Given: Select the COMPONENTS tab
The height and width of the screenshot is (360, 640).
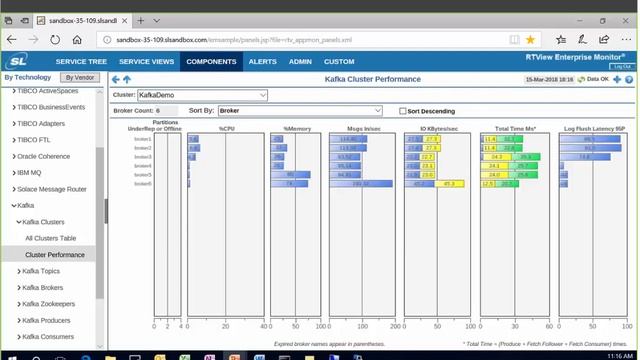Looking at the screenshot, I should (x=211, y=62).
